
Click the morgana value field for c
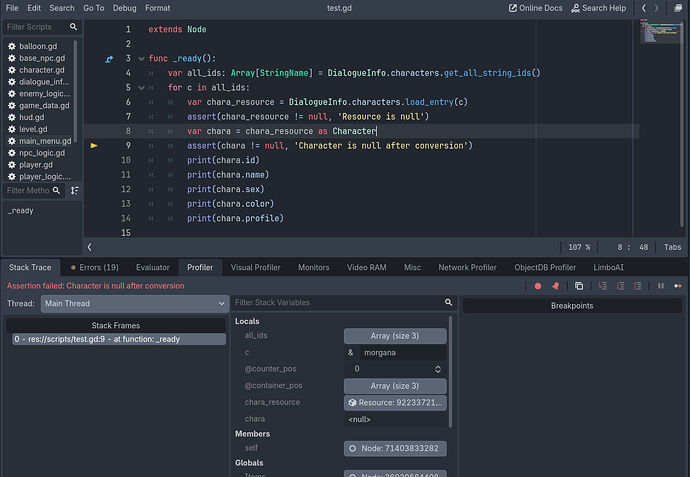click(x=403, y=352)
